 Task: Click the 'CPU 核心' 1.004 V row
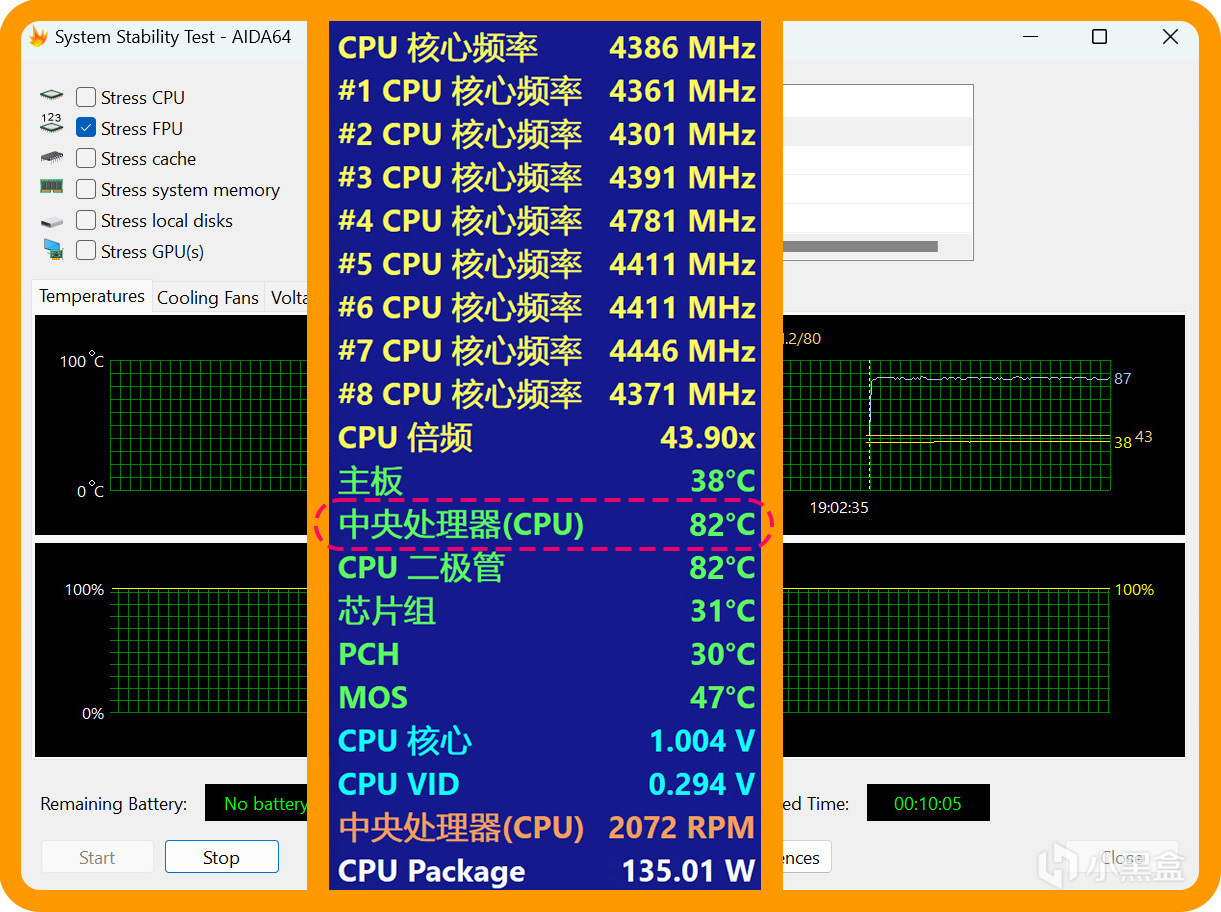(x=546, y=741)
